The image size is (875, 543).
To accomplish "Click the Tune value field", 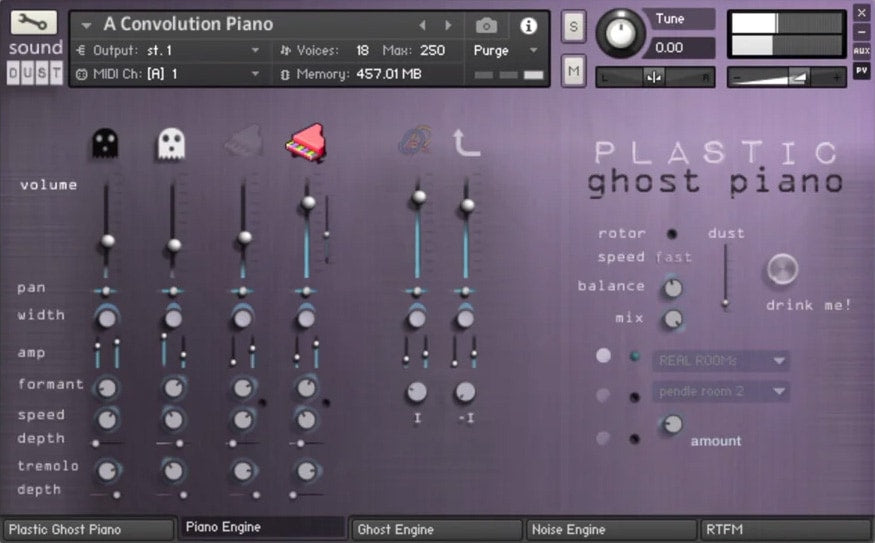I will pyautogui.click(x=678, y=47).
